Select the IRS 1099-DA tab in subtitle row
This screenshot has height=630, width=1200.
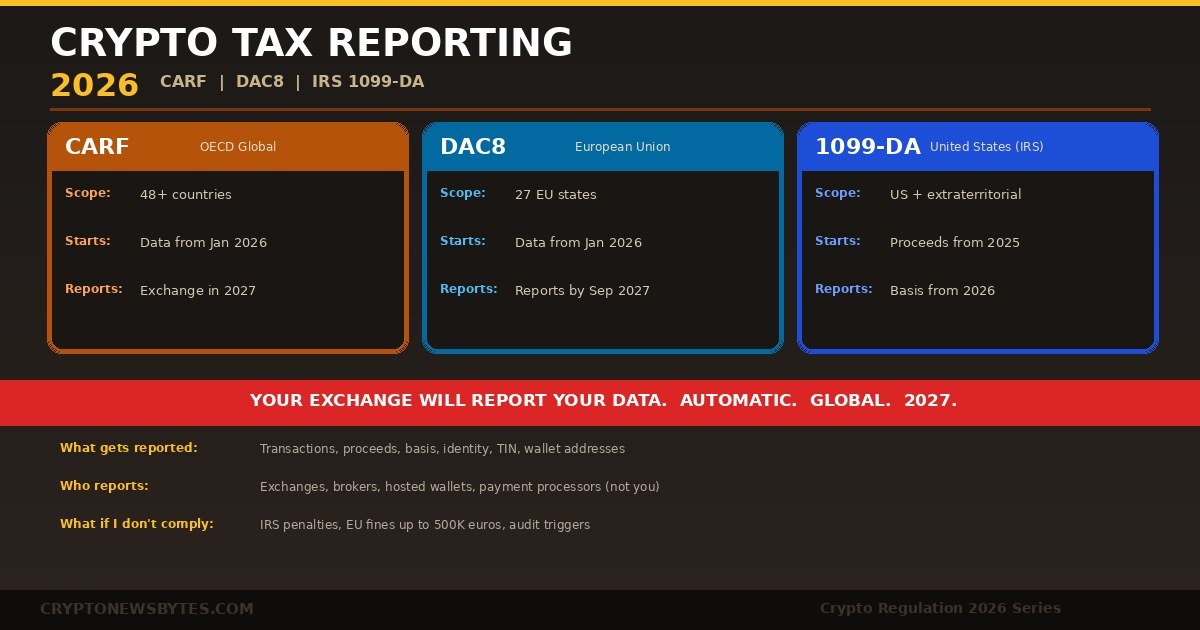(368, 82)
